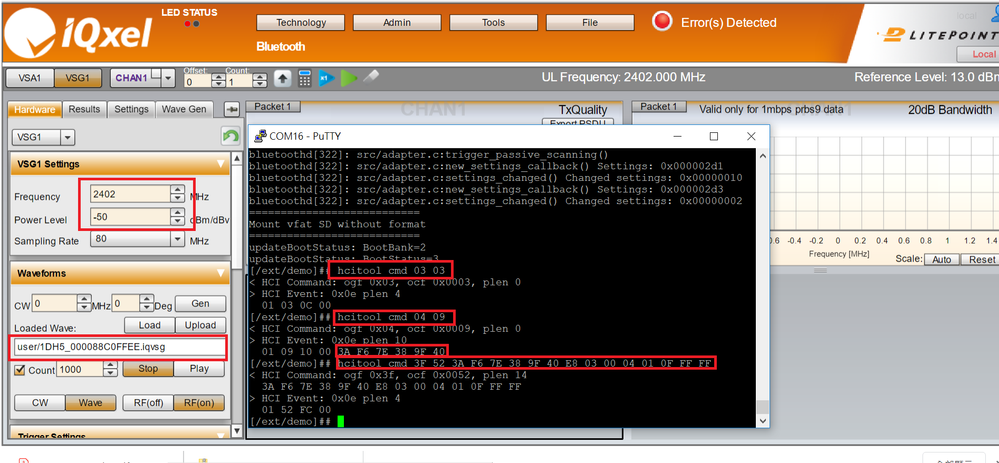The image size is (999, 463).
Task: Click the CW Deg spinner arrows
Action: click(x=147, y=304)
